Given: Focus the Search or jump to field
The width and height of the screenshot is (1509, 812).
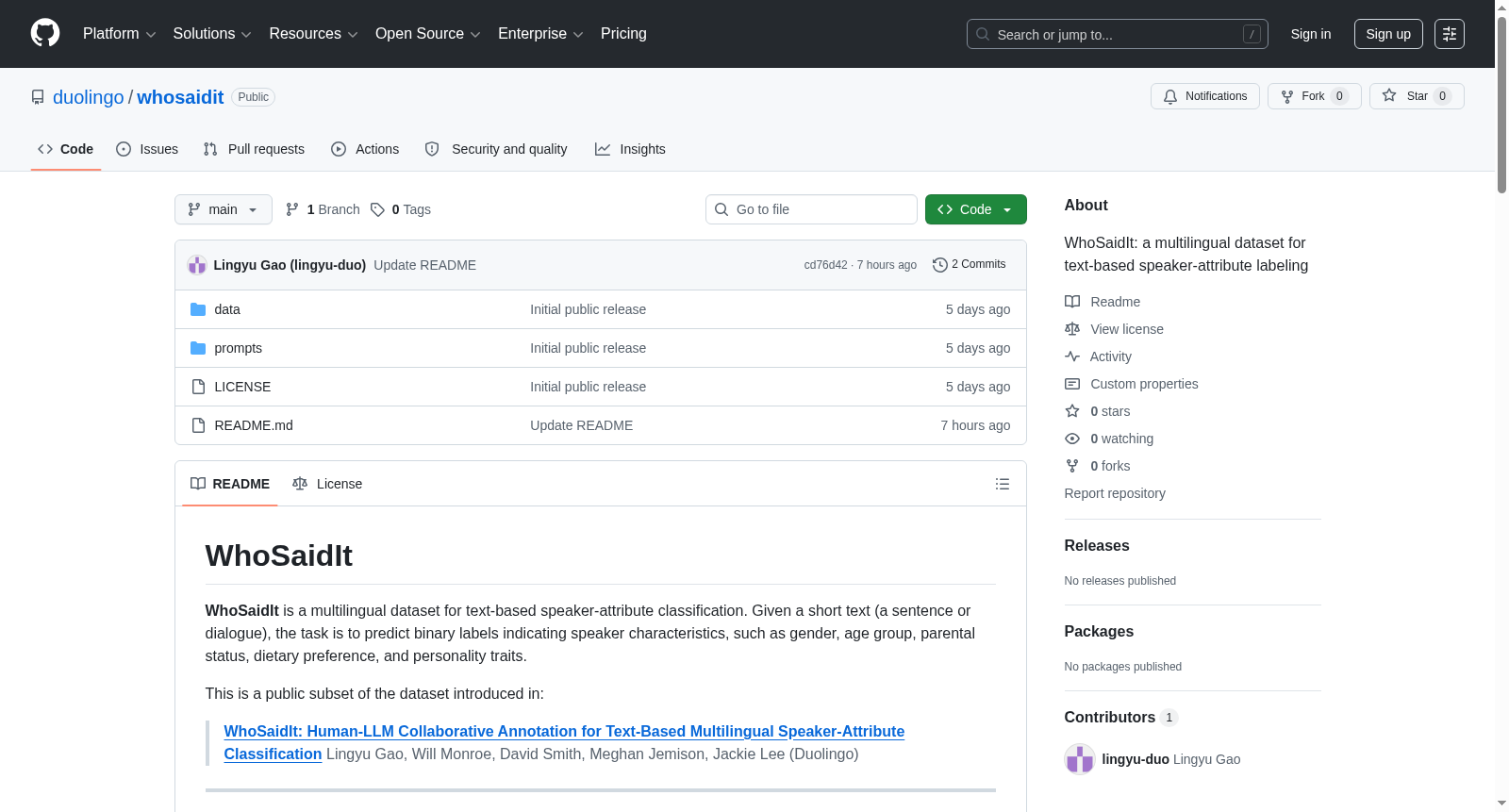Looking at the screenshot, I should click(x=1118, y=34).
